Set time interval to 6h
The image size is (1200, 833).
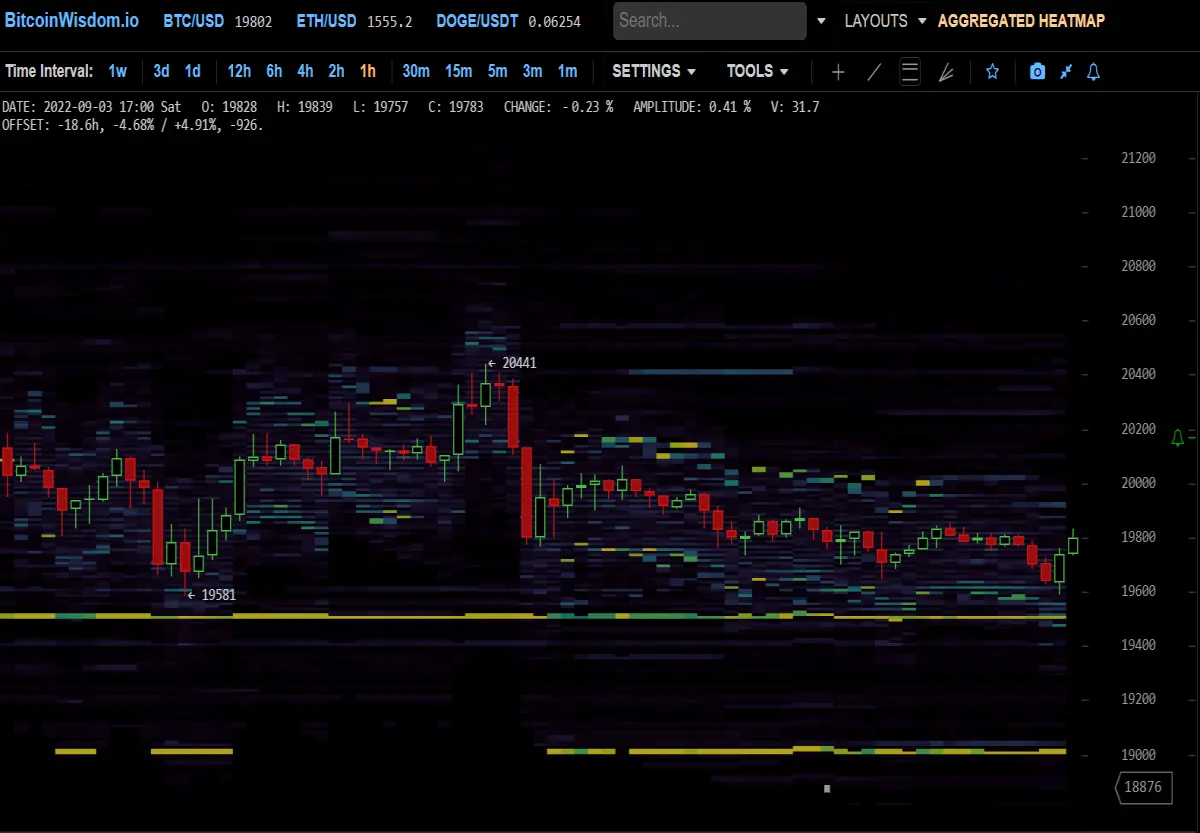tap(274, 71)
